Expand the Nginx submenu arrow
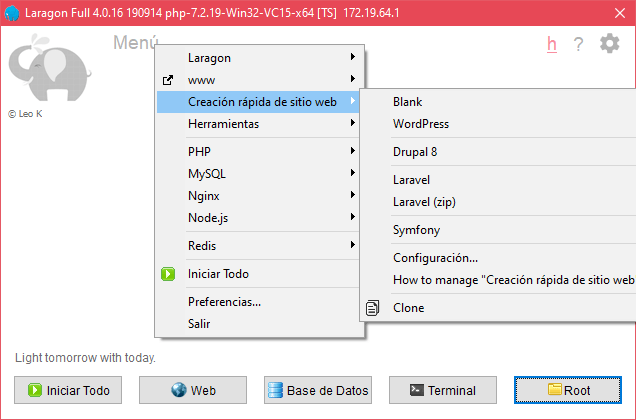The width and height of the screenshot is (636, 420). (353, 195)
